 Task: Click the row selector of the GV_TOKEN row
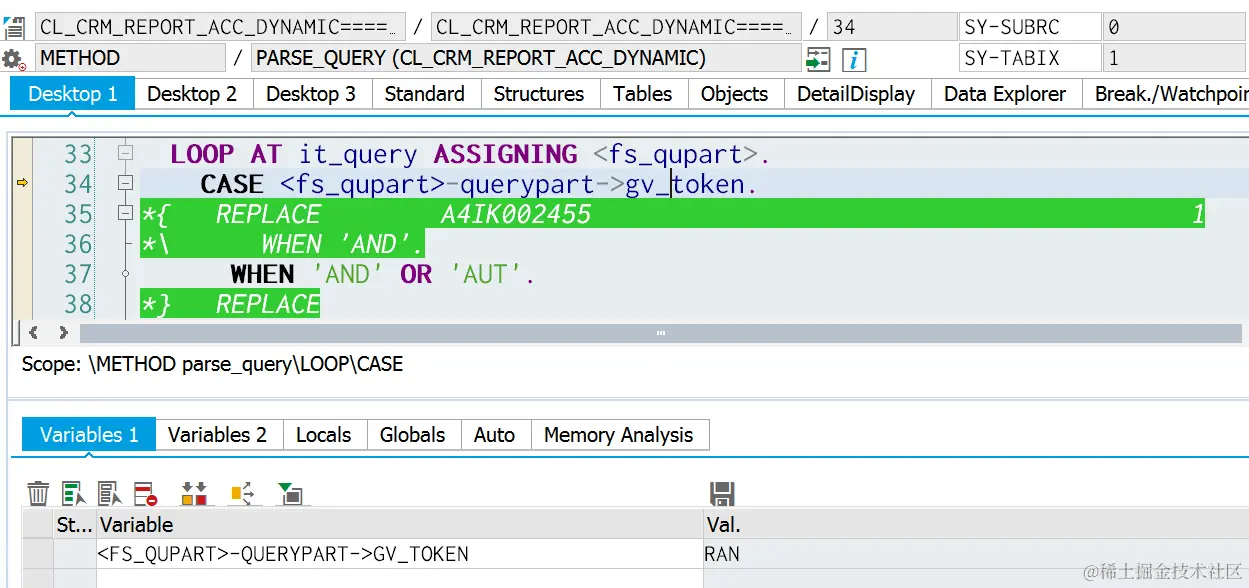tap(38, 553)
